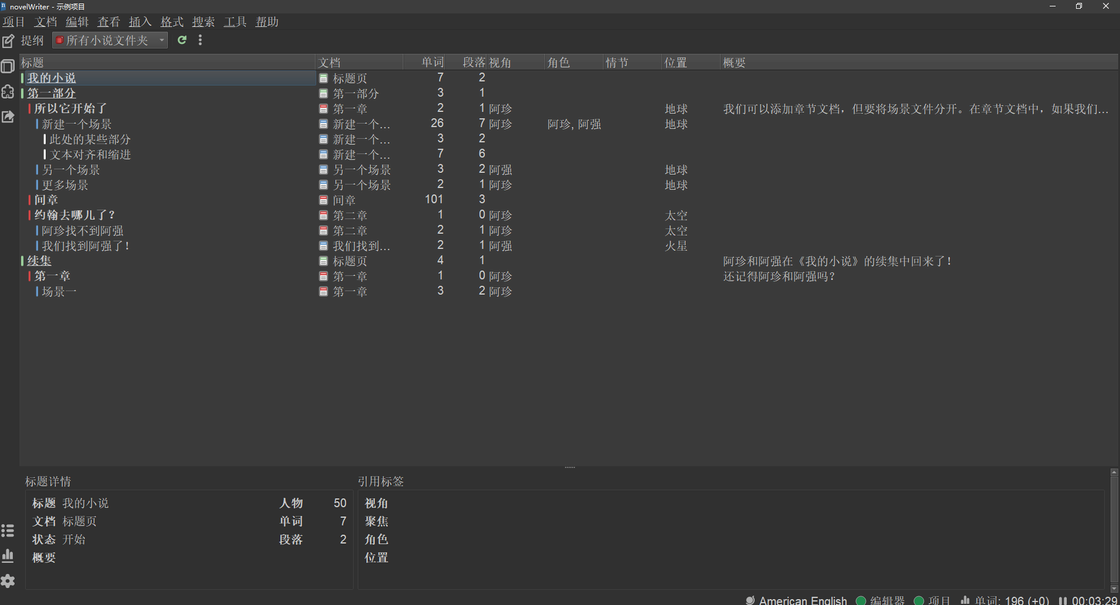The width and height of the screenshot is (1120, 605).
Task: Click the blue document icon in the 文本对齐和缩进 row
Action: [x=324, y=154]
